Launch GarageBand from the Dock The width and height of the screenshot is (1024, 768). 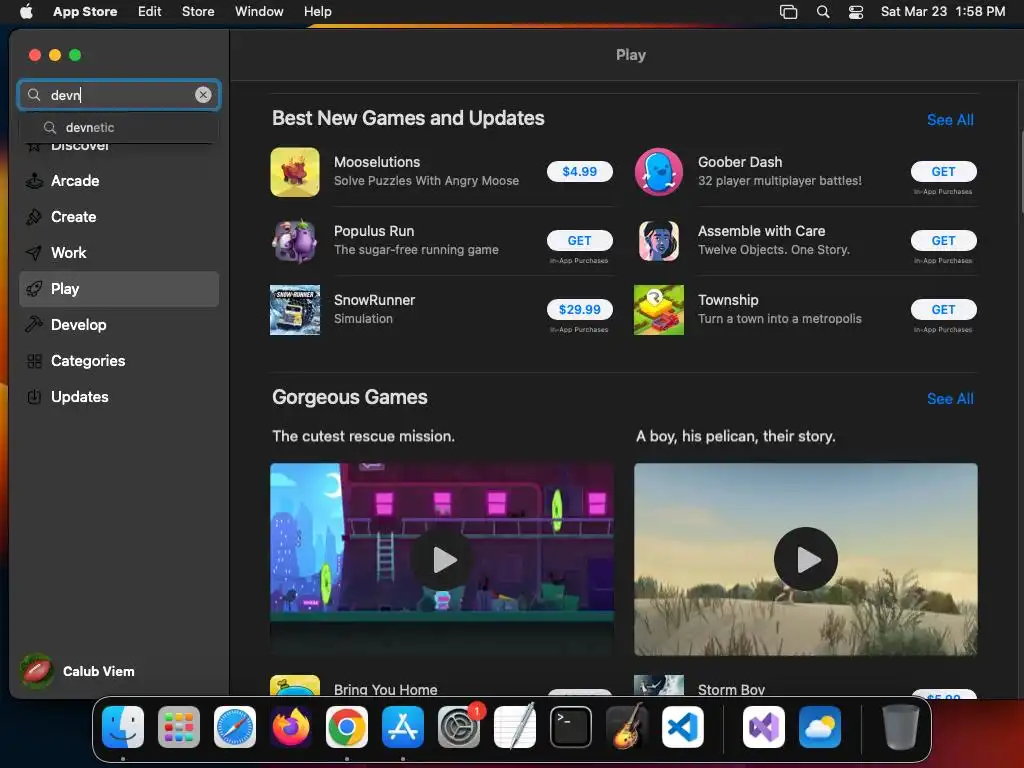(x=627, y=727)
